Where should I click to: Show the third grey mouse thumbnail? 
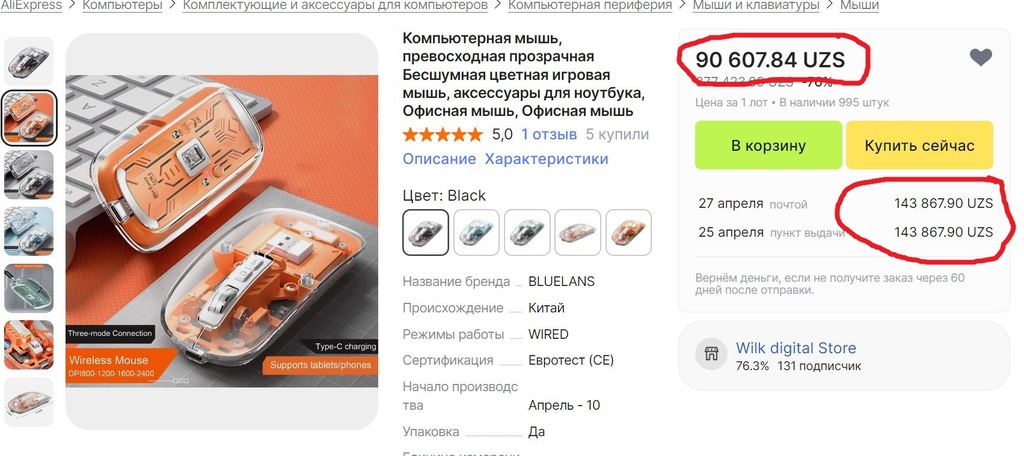(29, 174)
